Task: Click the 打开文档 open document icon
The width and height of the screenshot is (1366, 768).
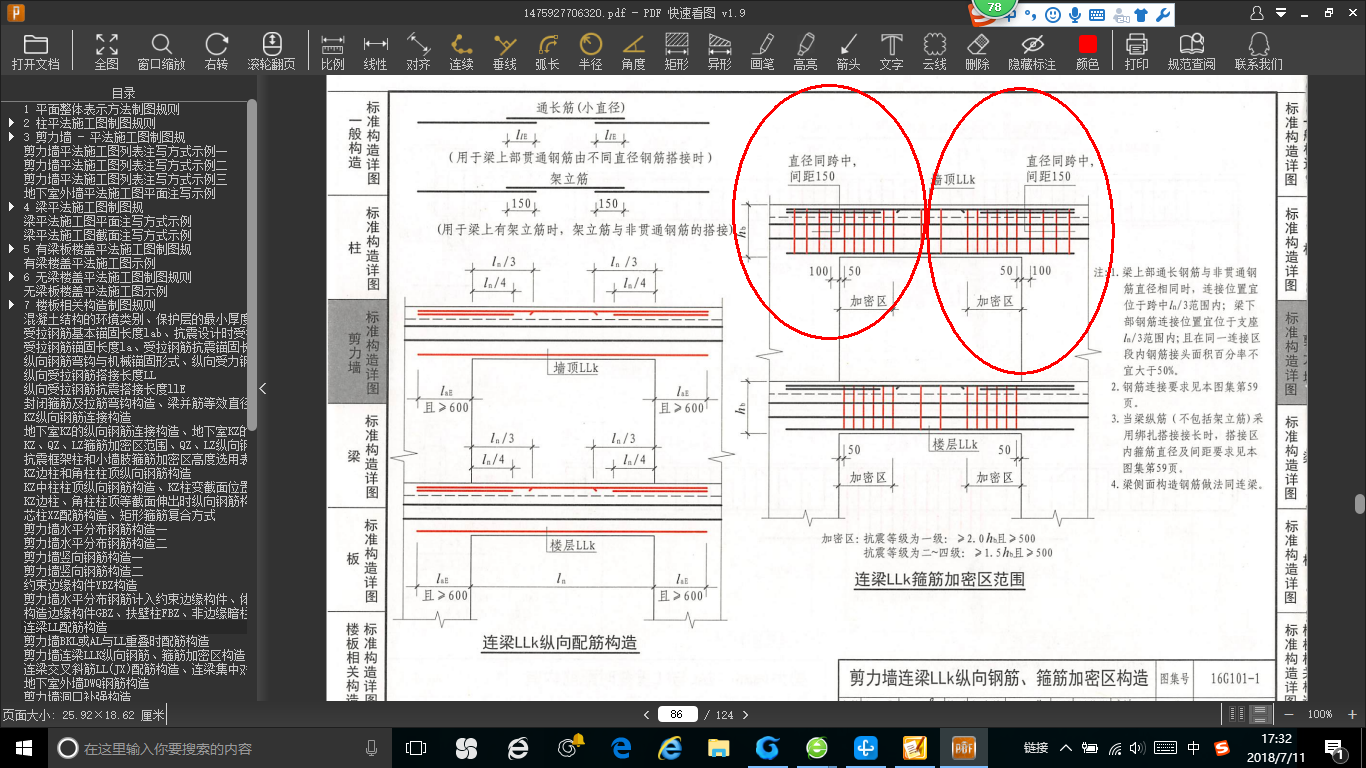Action: click(36, 51)
